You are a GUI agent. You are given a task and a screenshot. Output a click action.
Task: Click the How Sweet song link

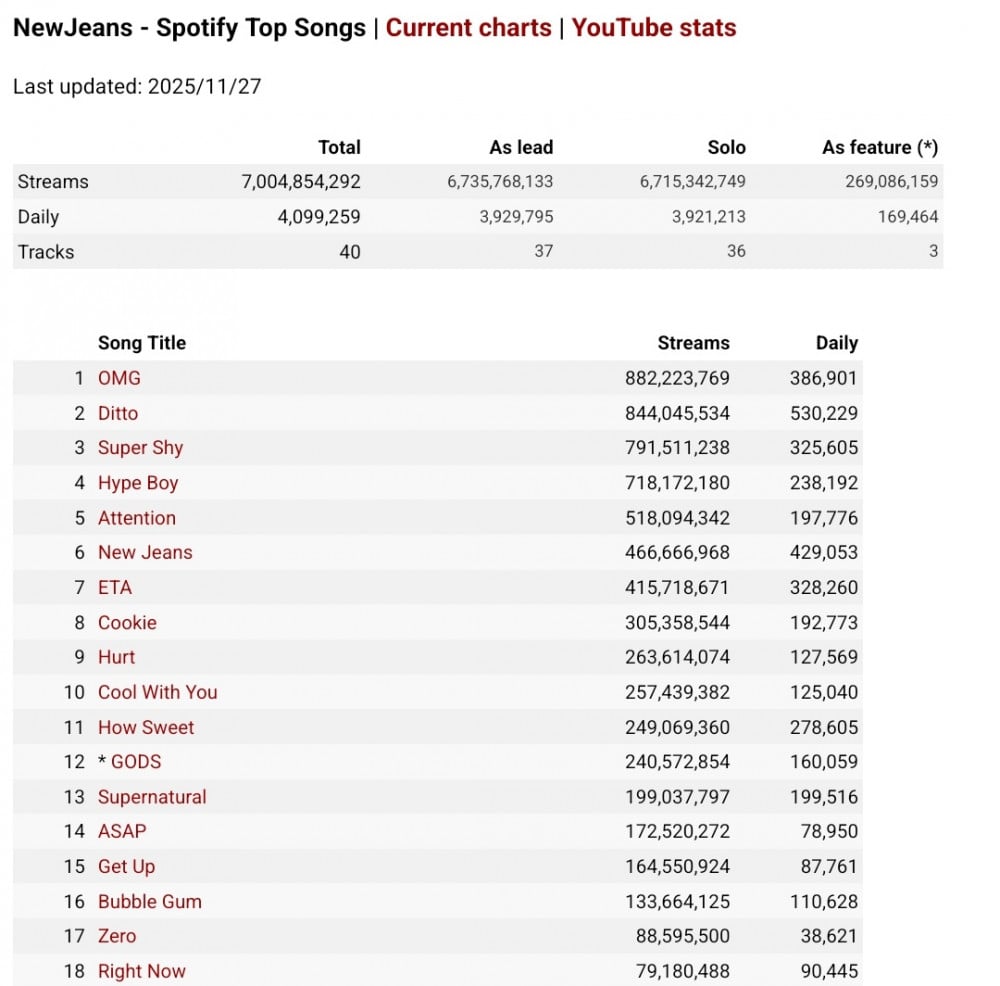point(146,727)
